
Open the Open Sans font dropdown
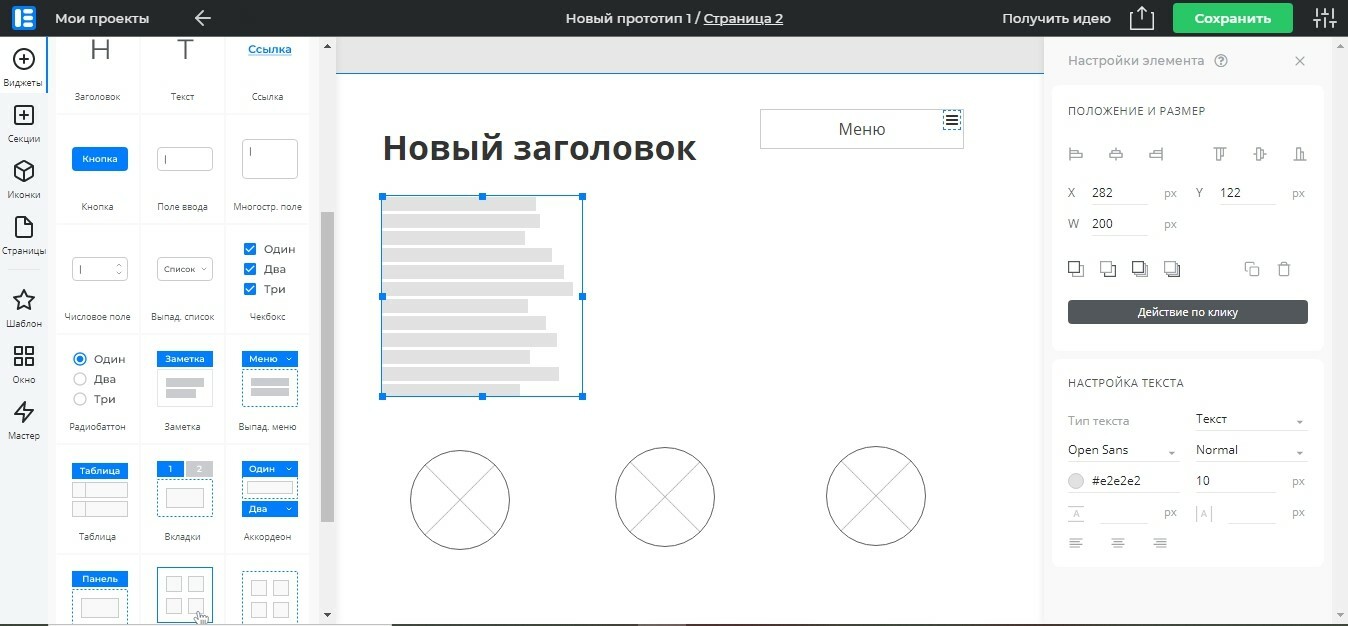click(1126, 451)
